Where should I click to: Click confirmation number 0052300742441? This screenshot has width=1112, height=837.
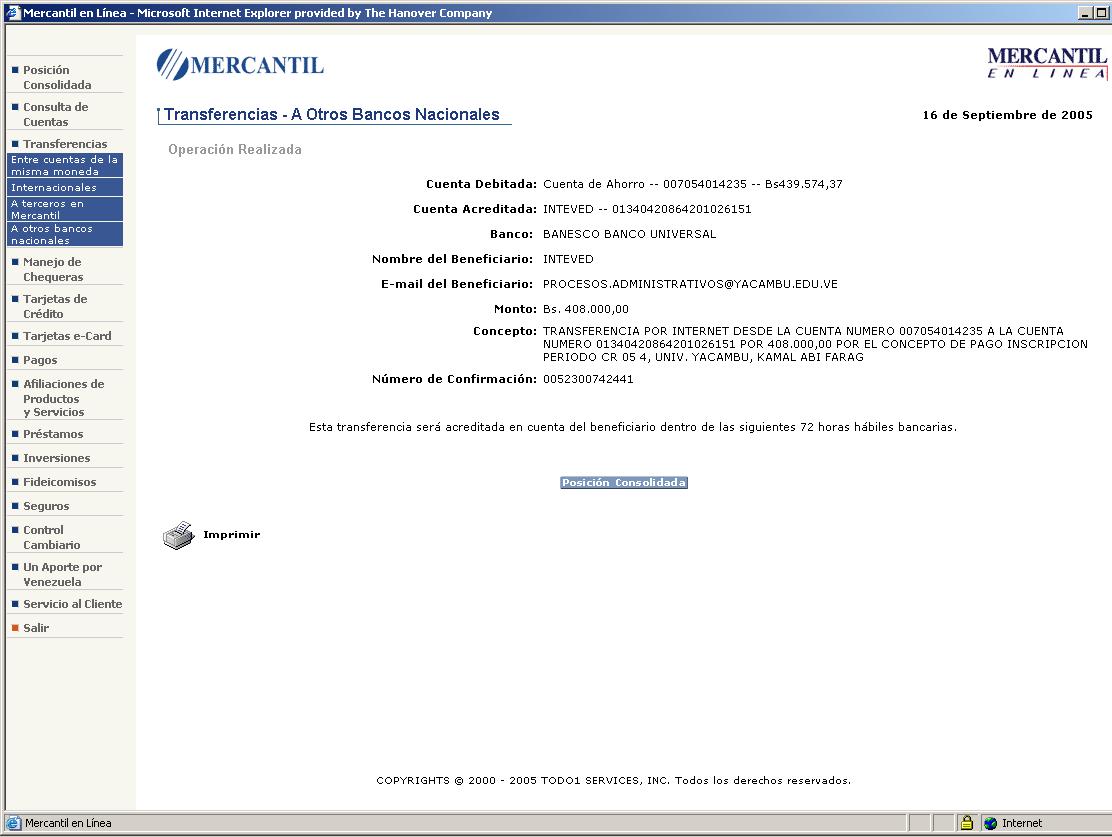pyautogui.click(x=588, y=379)
